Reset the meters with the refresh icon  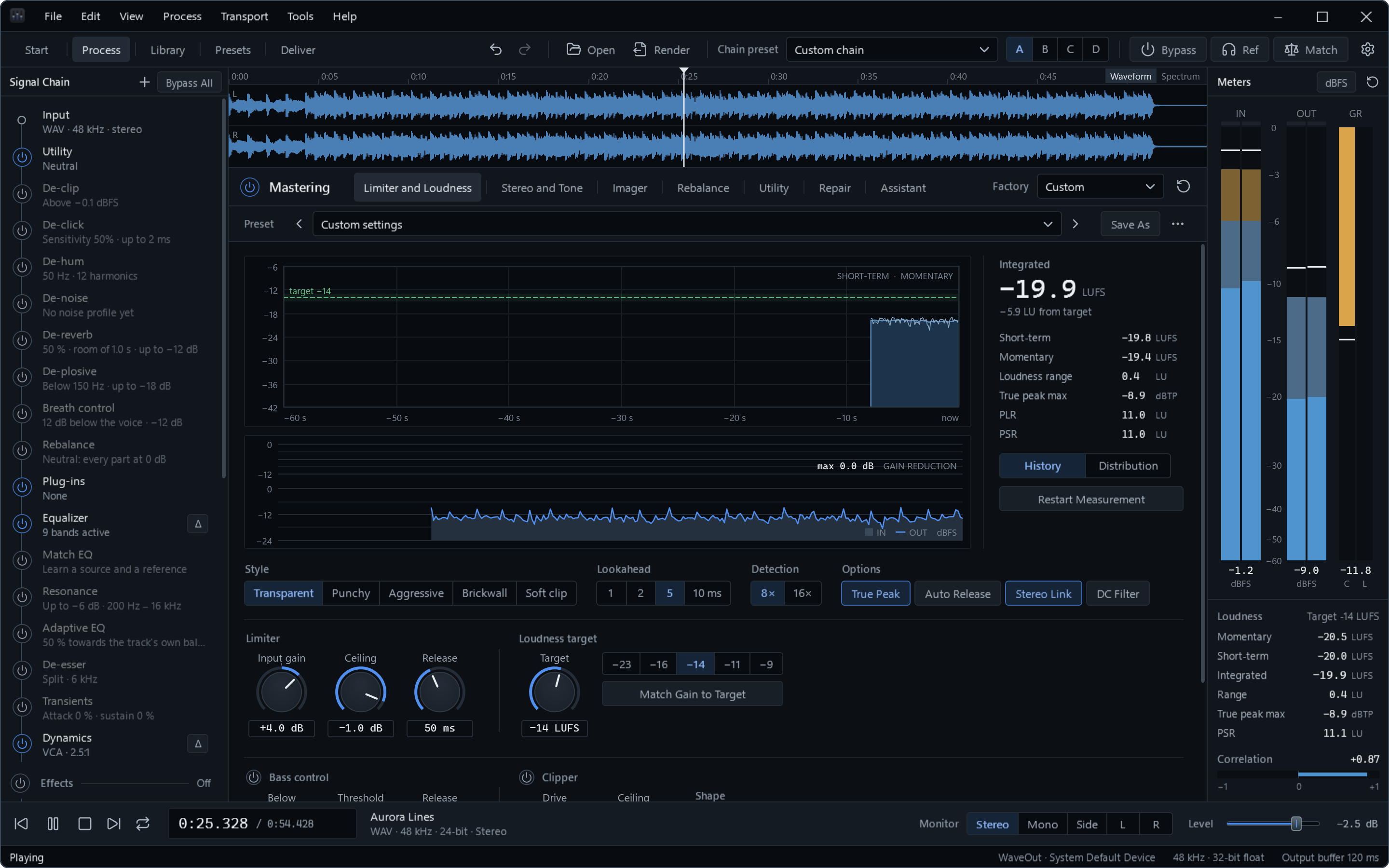pyautogui.click(x=1372, y=82)
